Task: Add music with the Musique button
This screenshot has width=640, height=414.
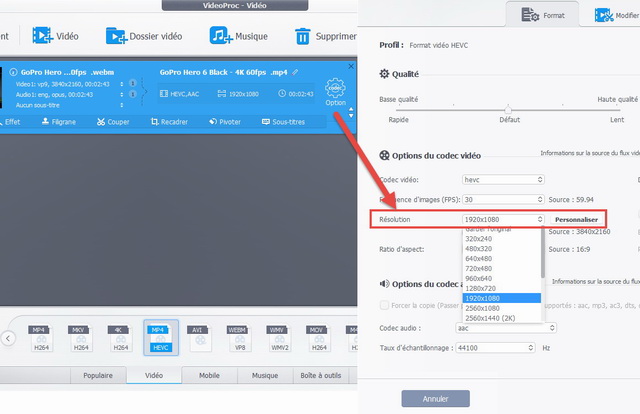Action: pyautogui.click(x=239, y=36)
